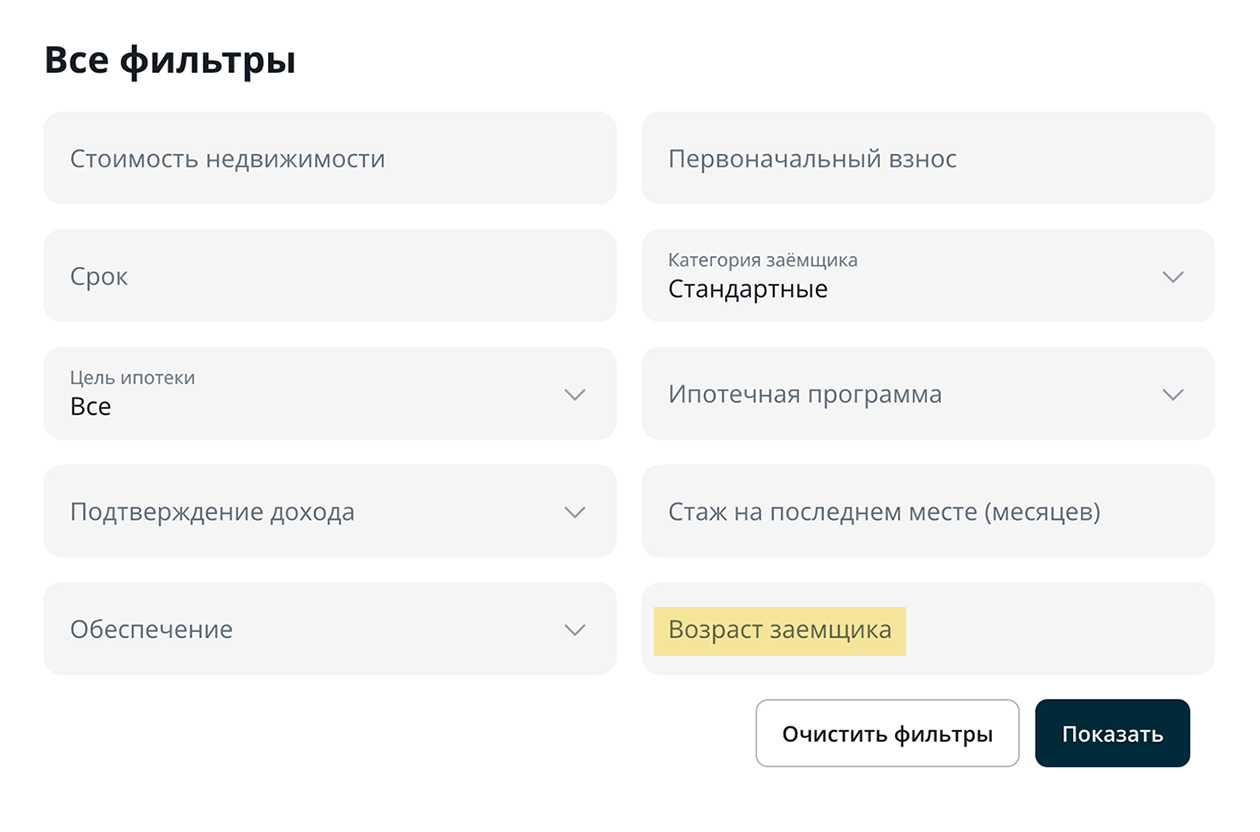The height and width of the screenshot is (832, 1260).
Task: Click the chevron icon on Категория заёмщика
Action: tap(1172, 276)
